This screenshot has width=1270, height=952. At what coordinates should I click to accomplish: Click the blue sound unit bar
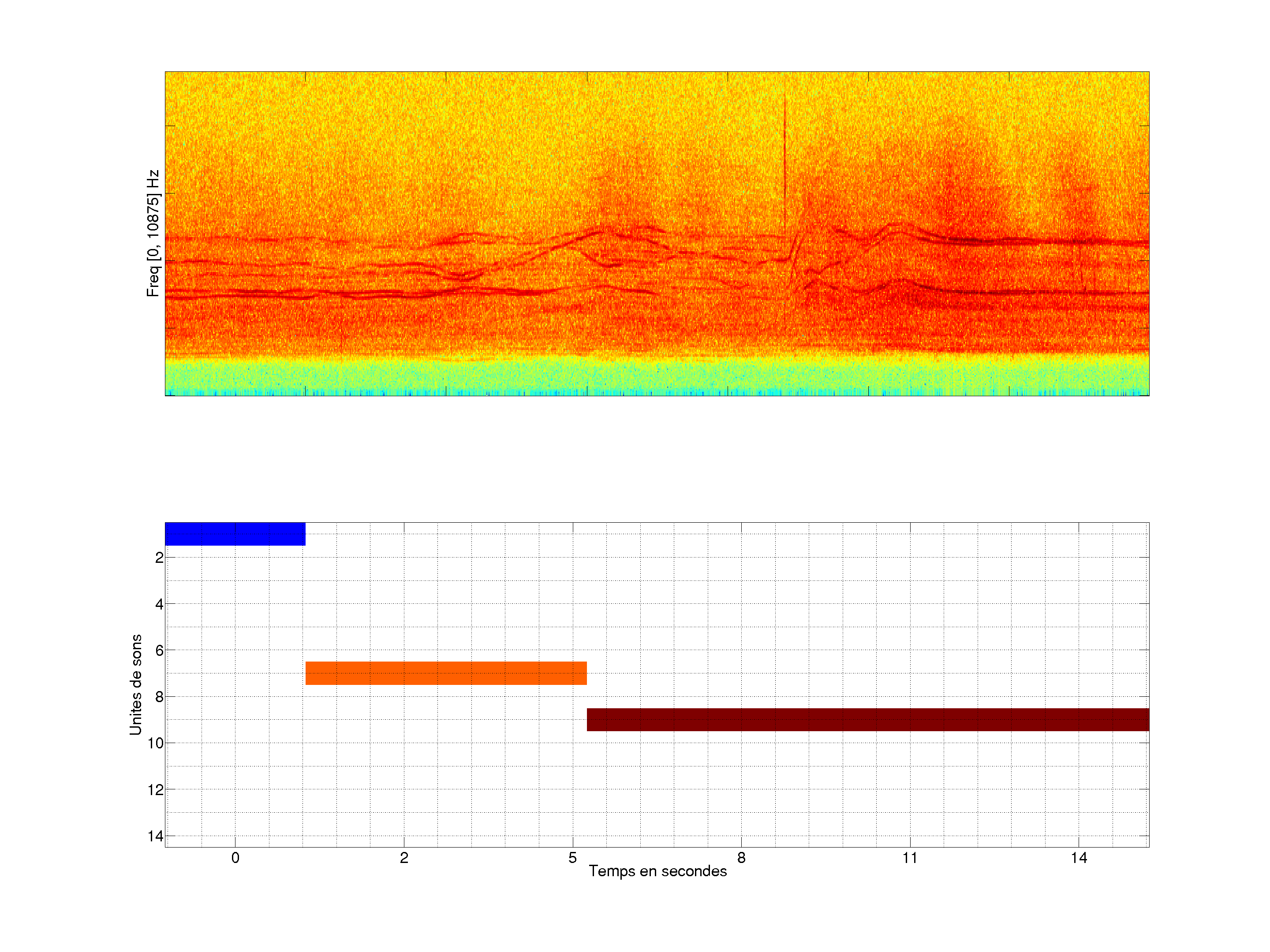[x=235, y=534]
